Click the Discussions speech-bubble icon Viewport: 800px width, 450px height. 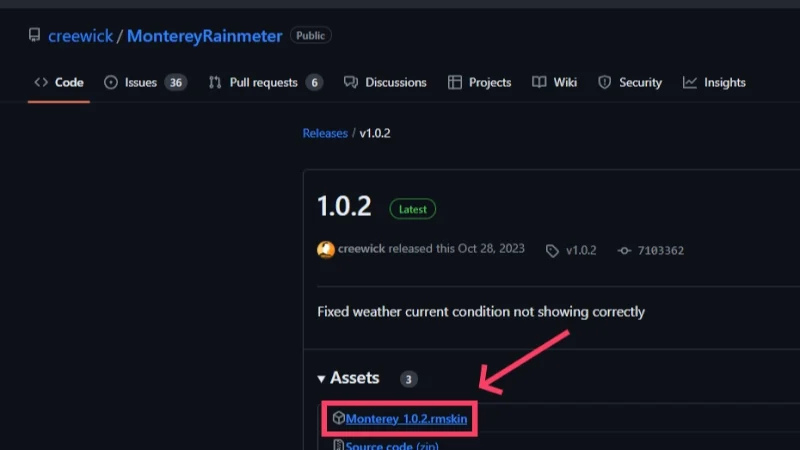(x=351, y=82)
